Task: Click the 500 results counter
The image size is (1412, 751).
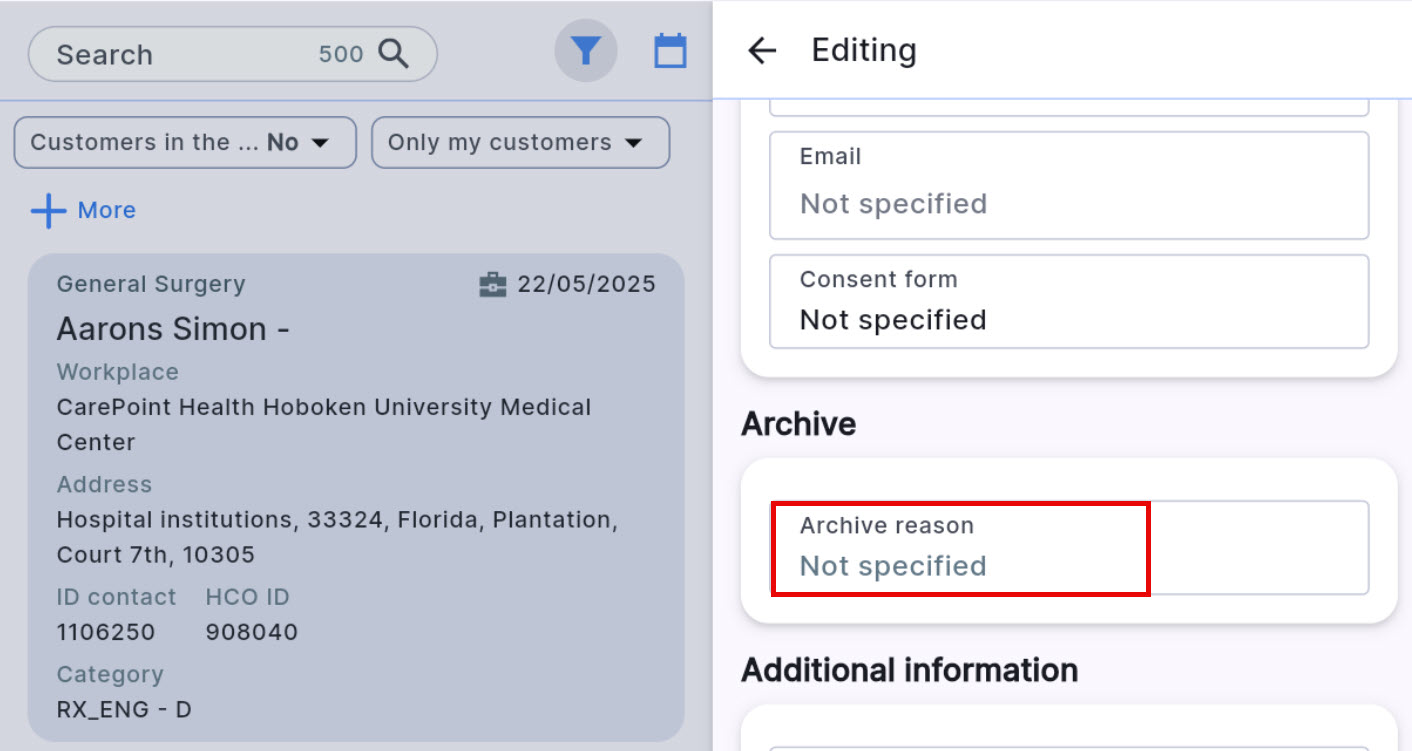Action: (341, 54)
